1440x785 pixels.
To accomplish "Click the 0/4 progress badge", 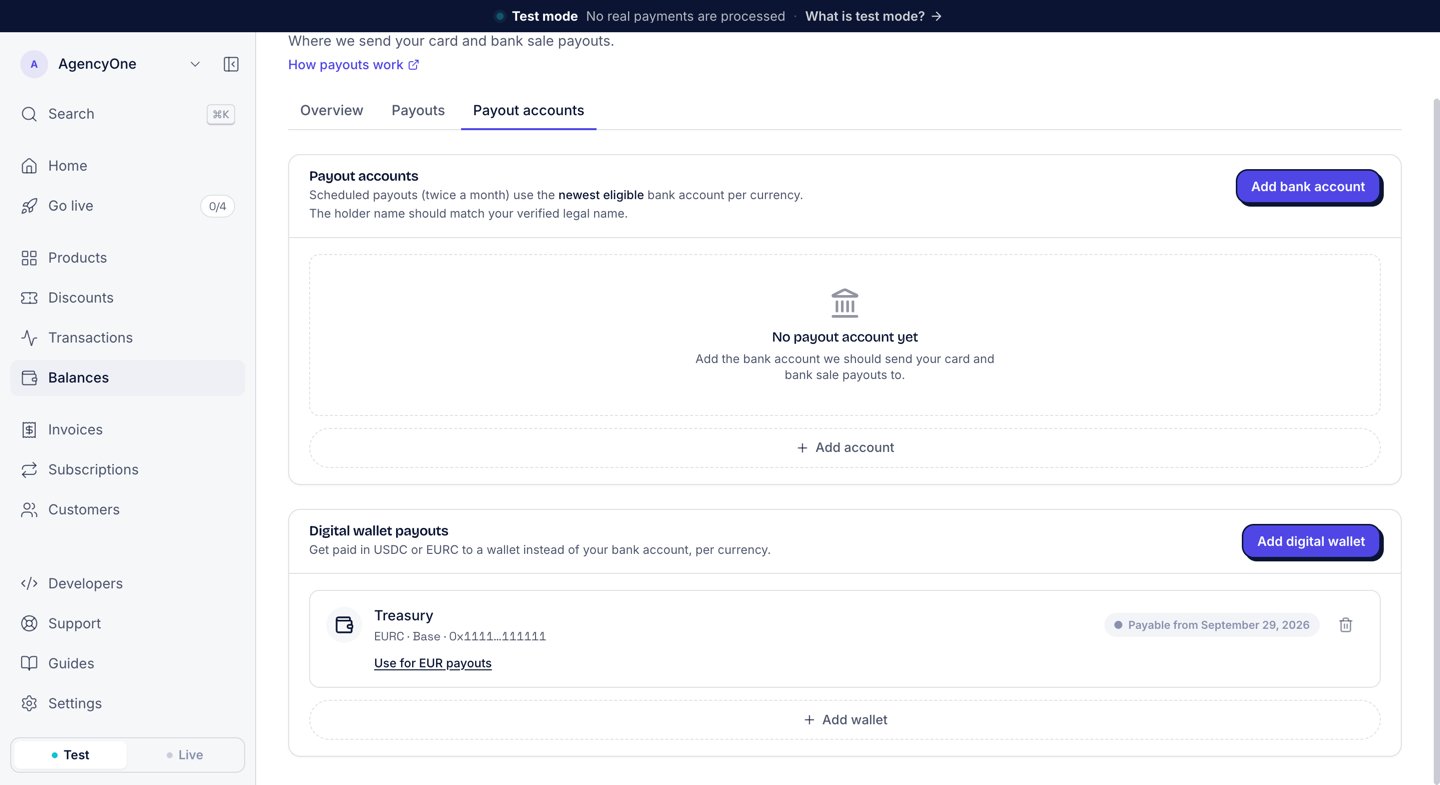I will 217,206.
